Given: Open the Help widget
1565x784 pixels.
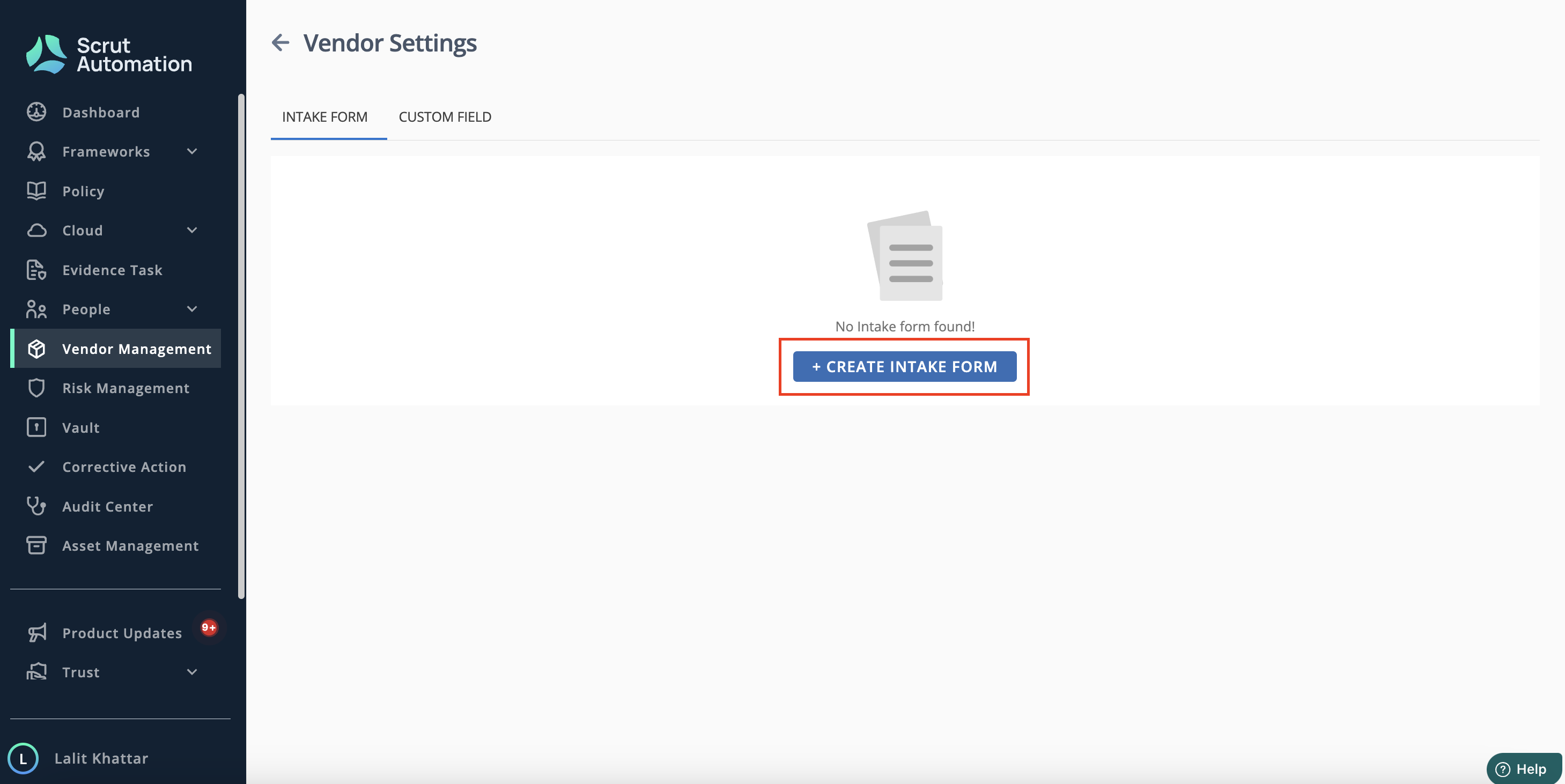Looking at the screenshot, I should pyautogui.click(x=1523, y=768).
